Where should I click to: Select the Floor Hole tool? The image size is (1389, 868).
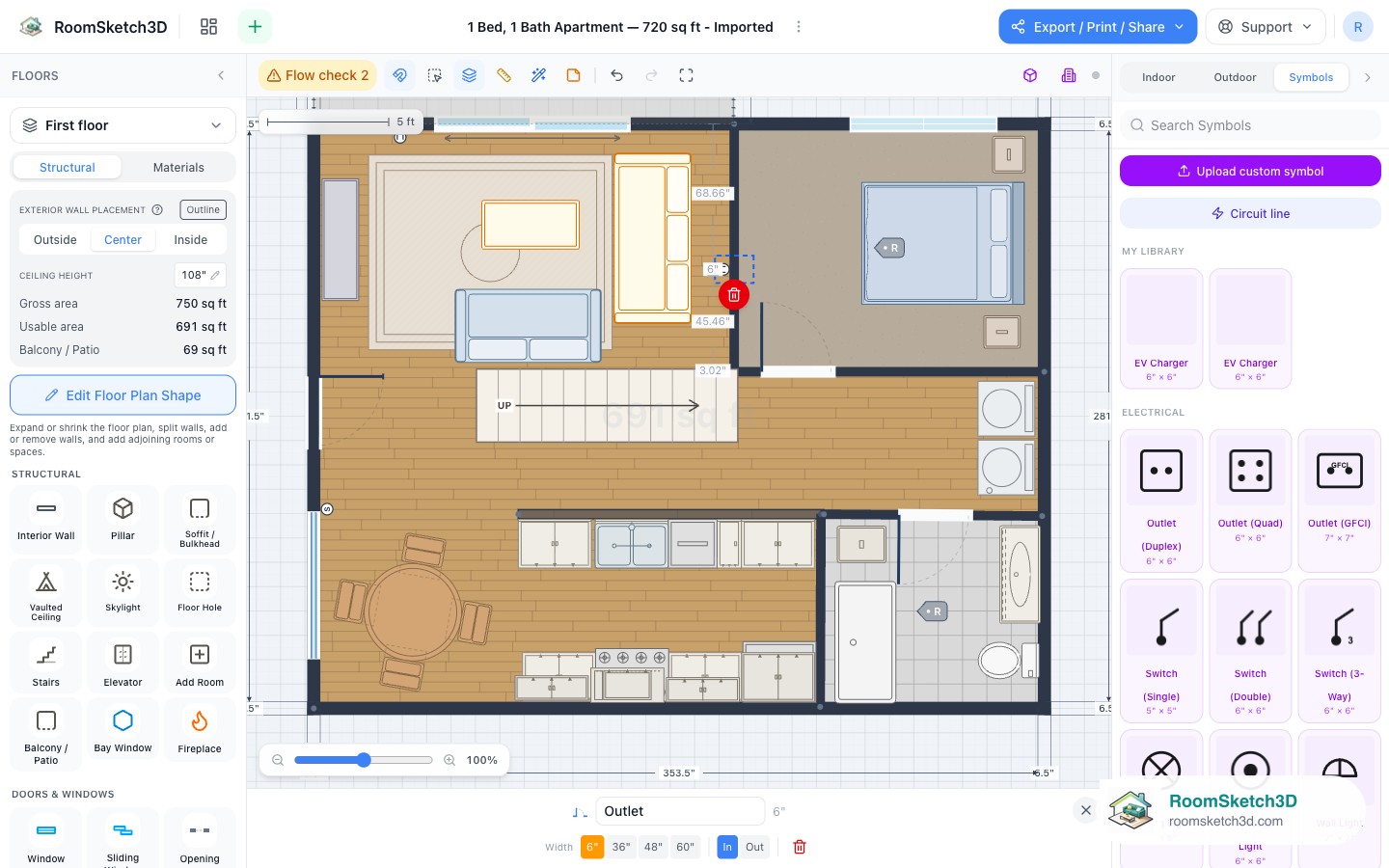(200, 592)
